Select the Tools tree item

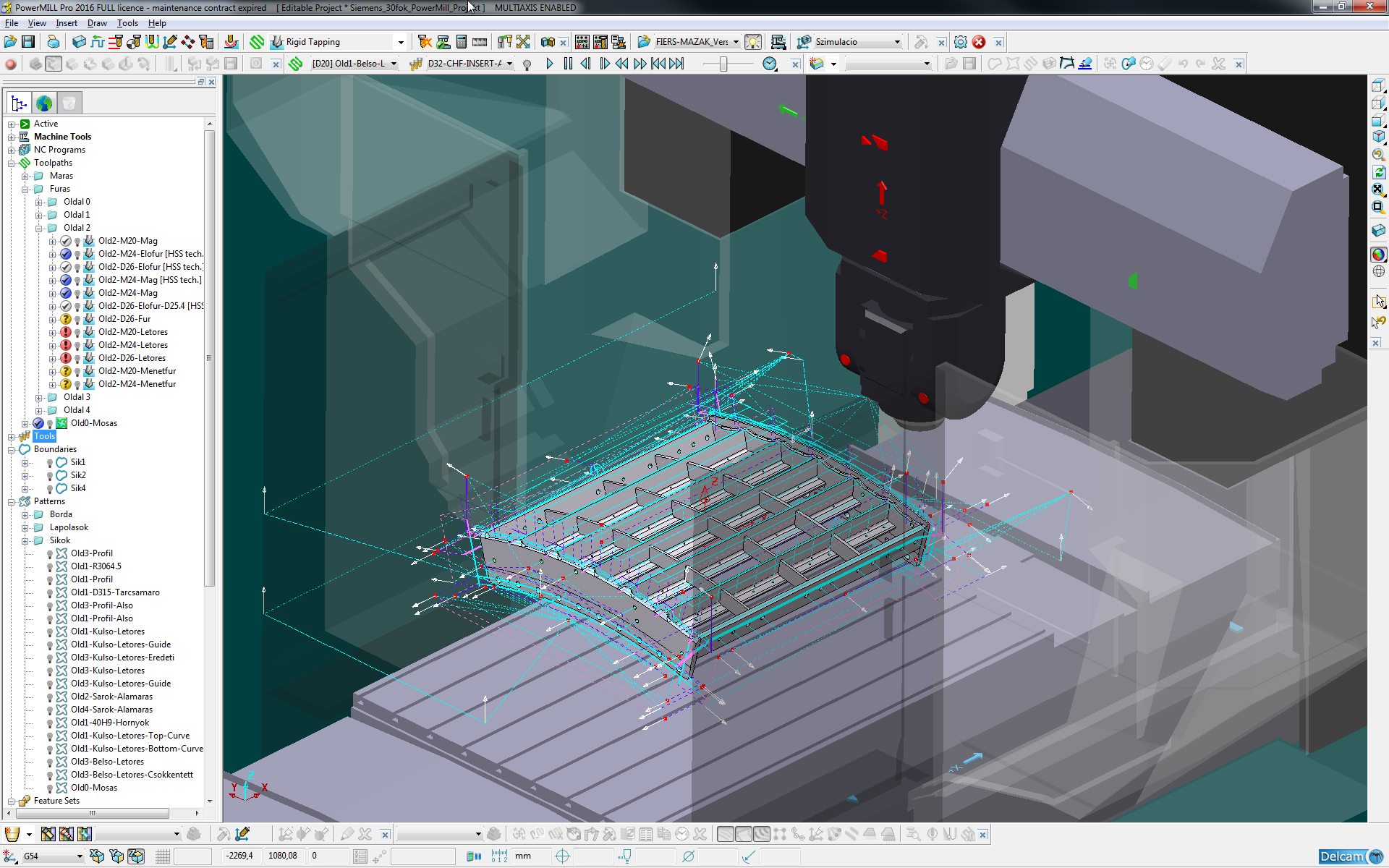click(x=44, y=436)
